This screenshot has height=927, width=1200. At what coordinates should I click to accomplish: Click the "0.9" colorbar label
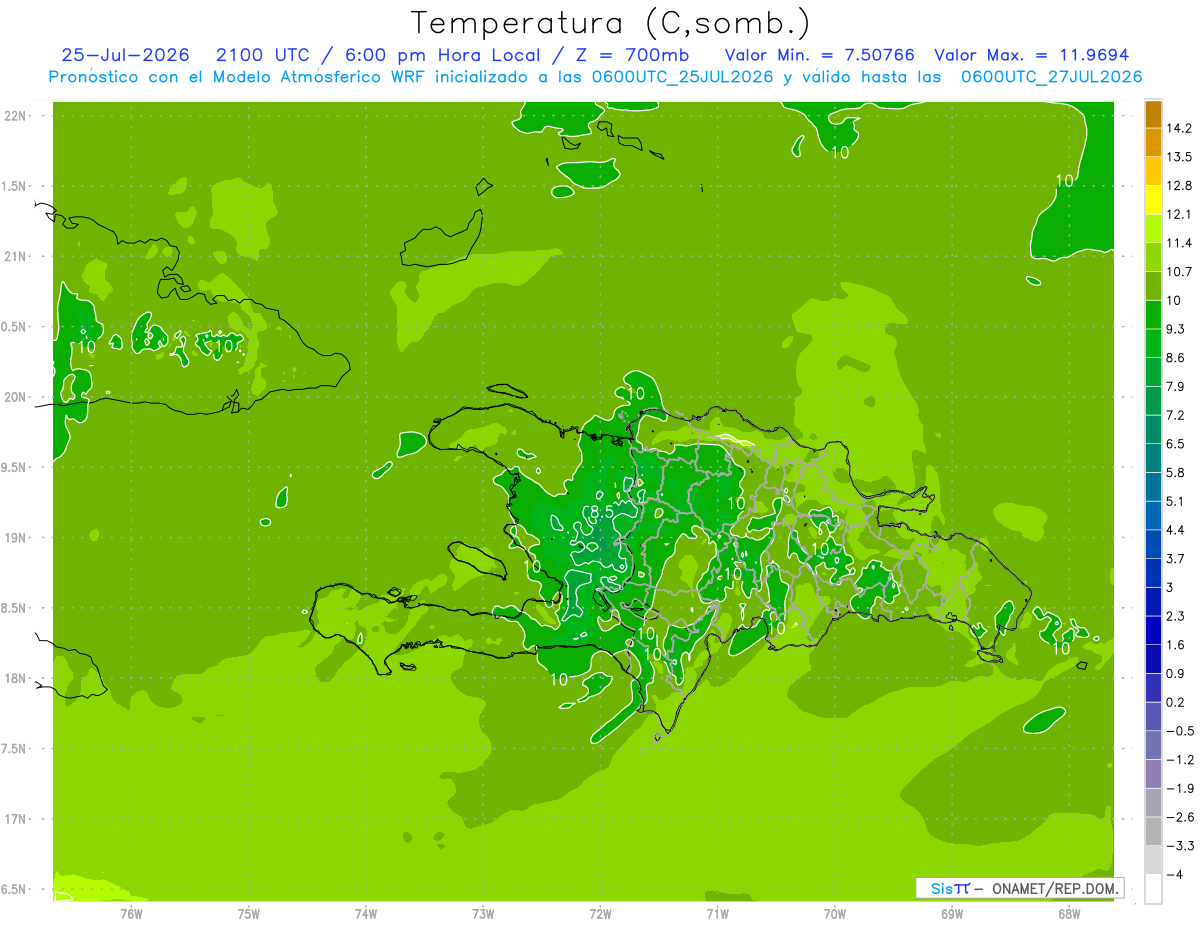1175,673
